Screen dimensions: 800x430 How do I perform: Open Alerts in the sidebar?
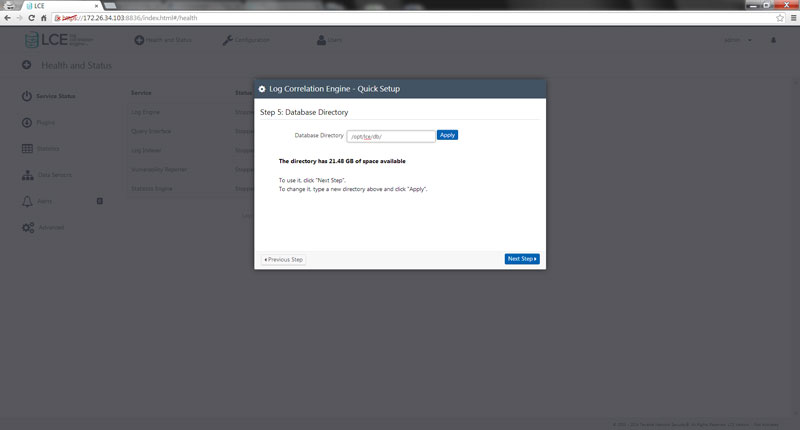coord(37,201)
